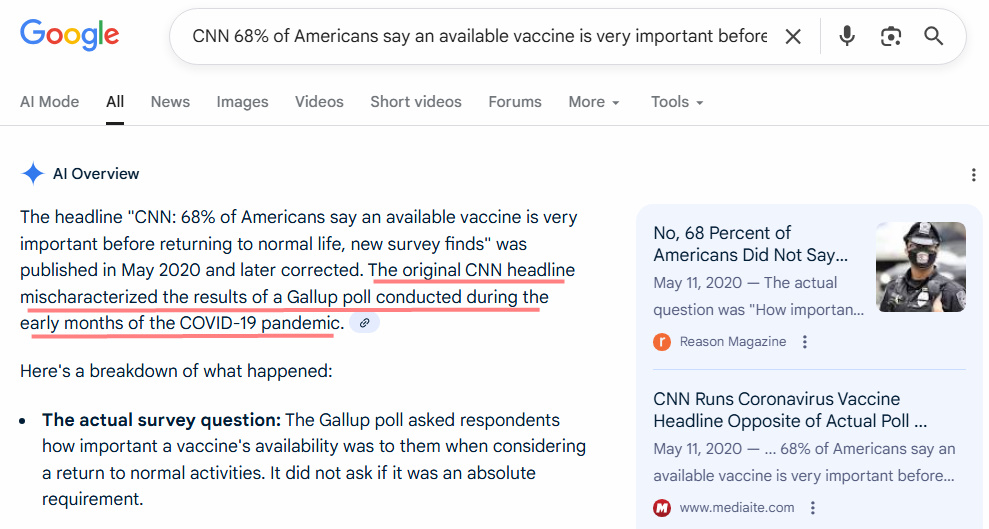989x529 pixels.
Task: Select the Images tab
Action: (x=242, y=102)
